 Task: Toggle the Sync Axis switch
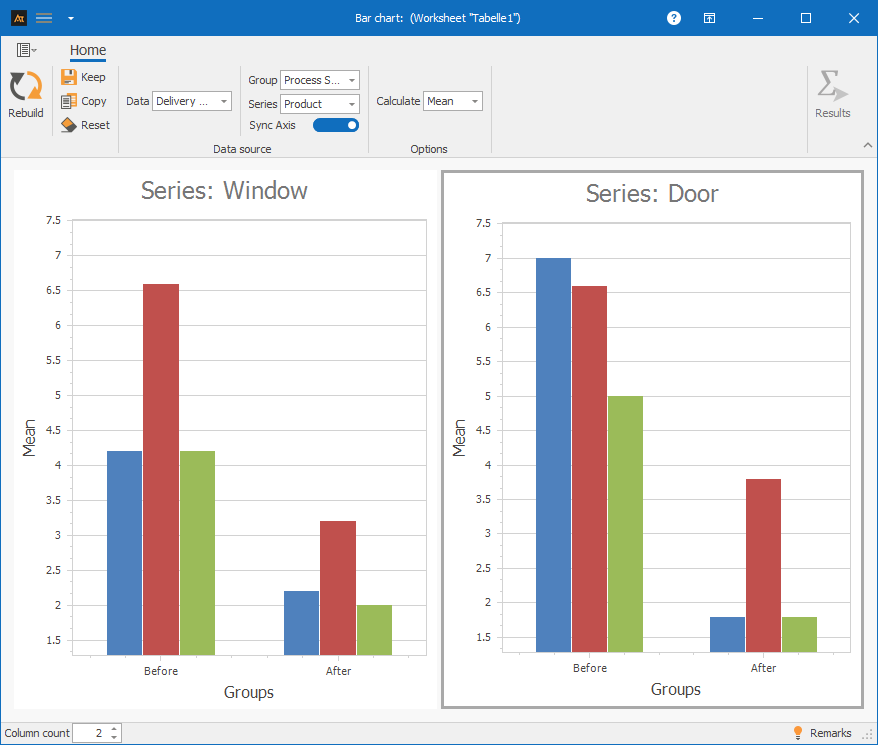pyautogui.click(x=336, y=125)
